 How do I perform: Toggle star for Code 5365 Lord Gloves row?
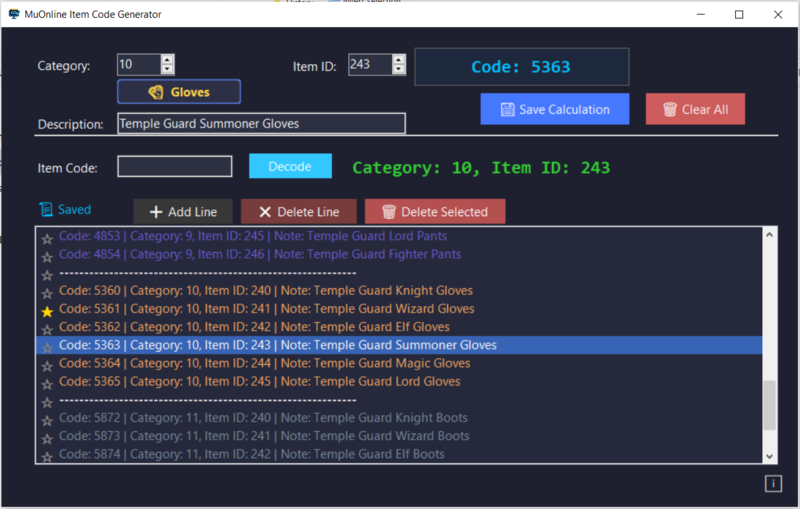[x=47, y=384]
